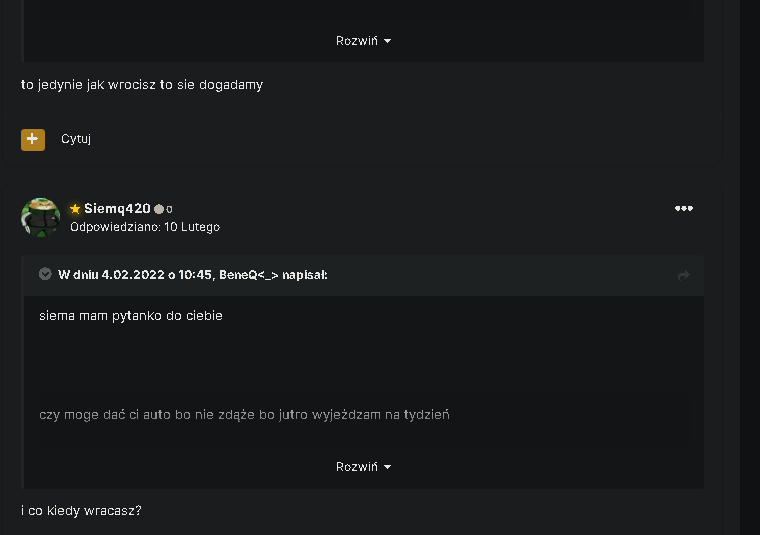Click the go-to-post arrow in quote header
The height and width of the screenshot is (535, 760).
683,276
